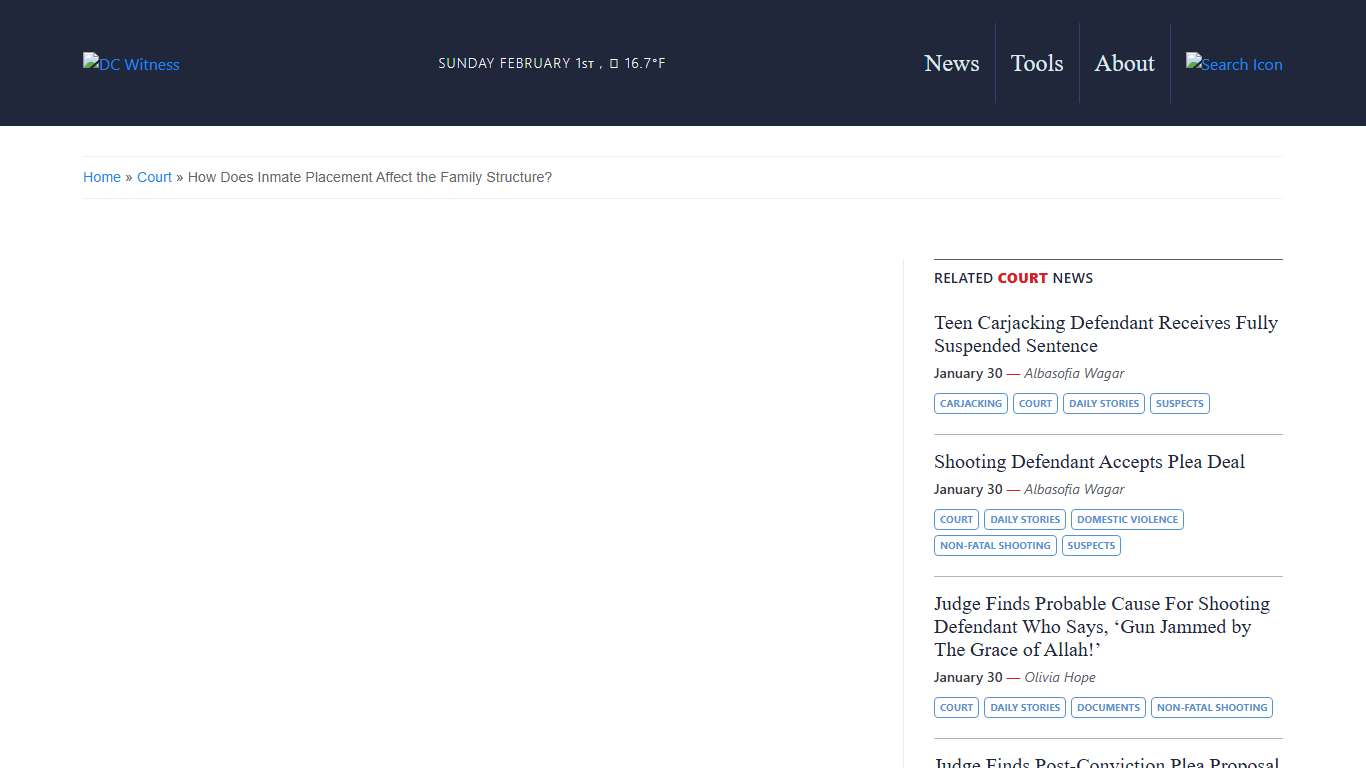
Task: Go to Home breadcrumb link
Action: click(x=102, y=177)
